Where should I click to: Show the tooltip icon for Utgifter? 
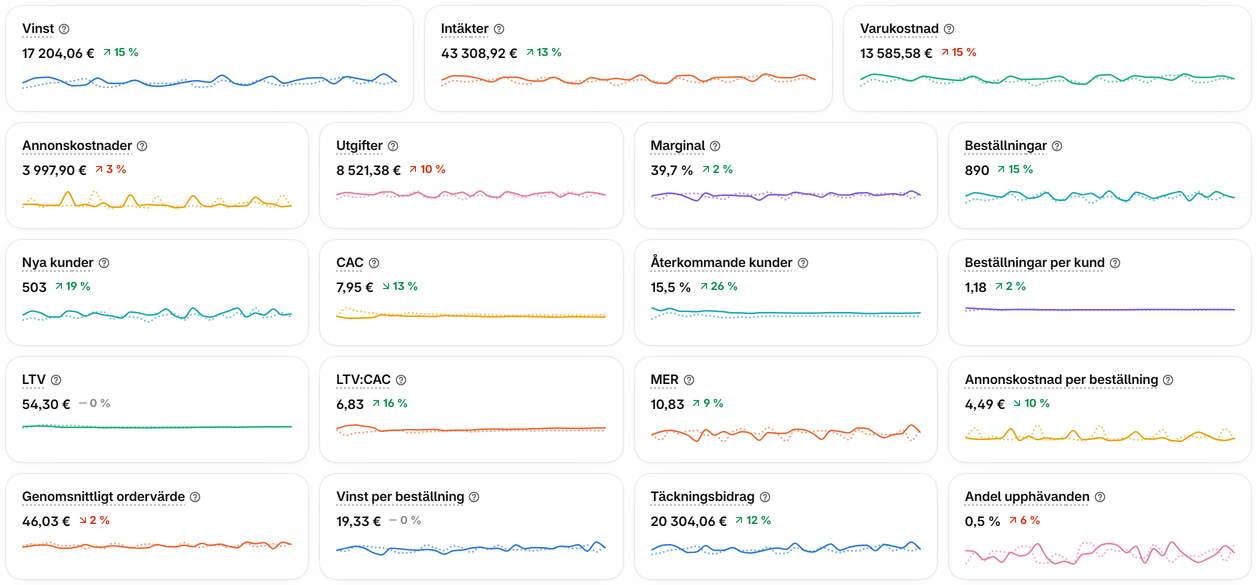393,146
